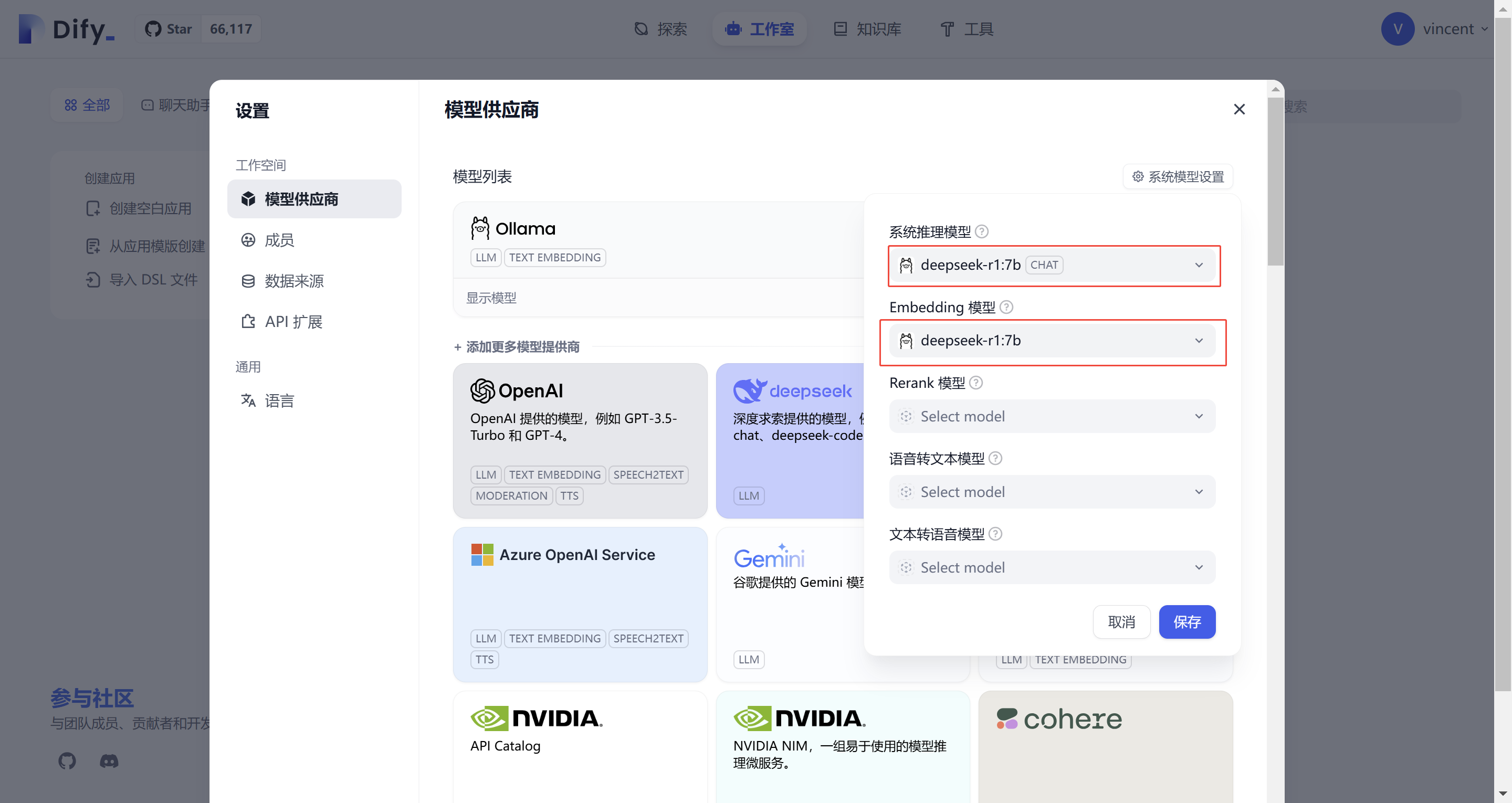Select 语言 in settings sidebar
Screen dimensions: 1512x803
[x=314, y=401]
